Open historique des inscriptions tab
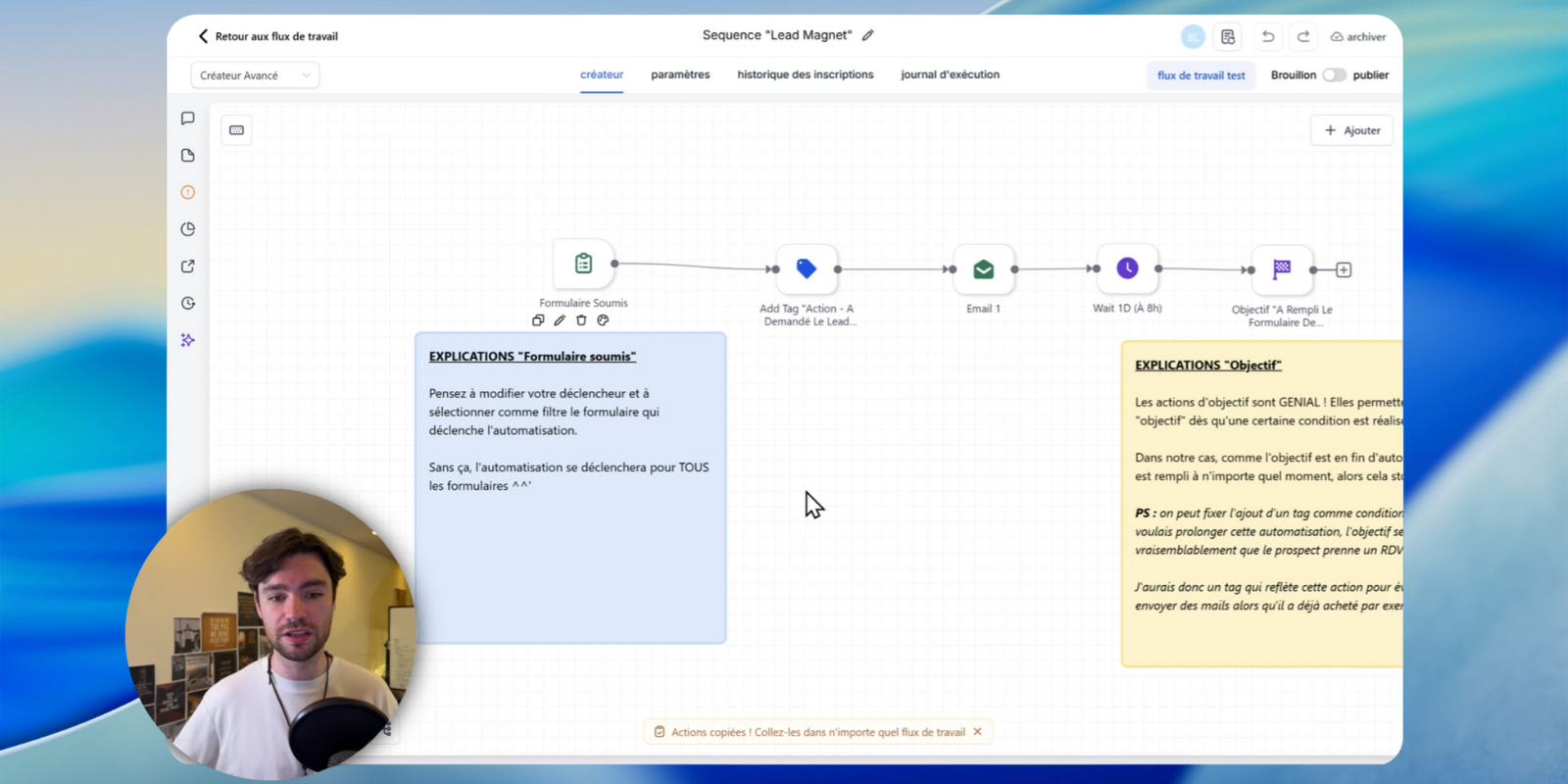The height and width of the screenshot is (784, 1568). pos(806,74)
